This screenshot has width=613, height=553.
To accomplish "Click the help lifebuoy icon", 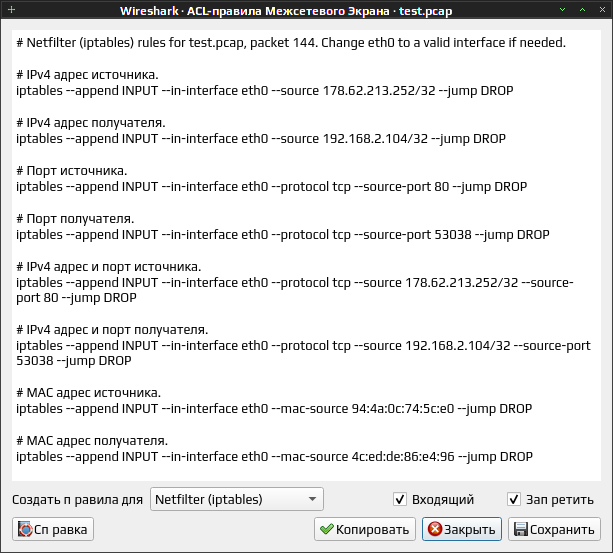I will pos(25,530).
